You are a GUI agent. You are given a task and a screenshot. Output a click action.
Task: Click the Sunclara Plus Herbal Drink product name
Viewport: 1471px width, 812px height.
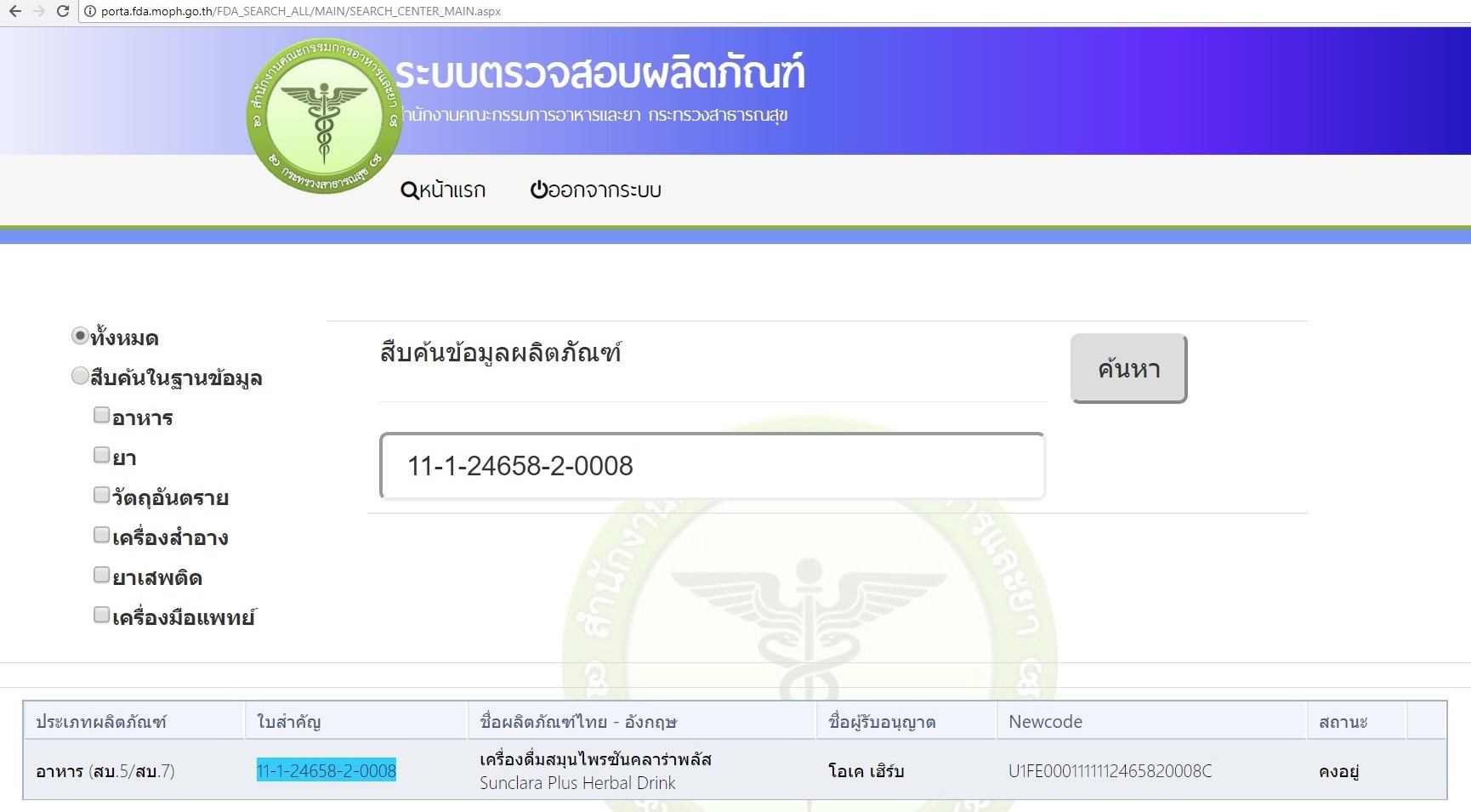coord(577,783)
